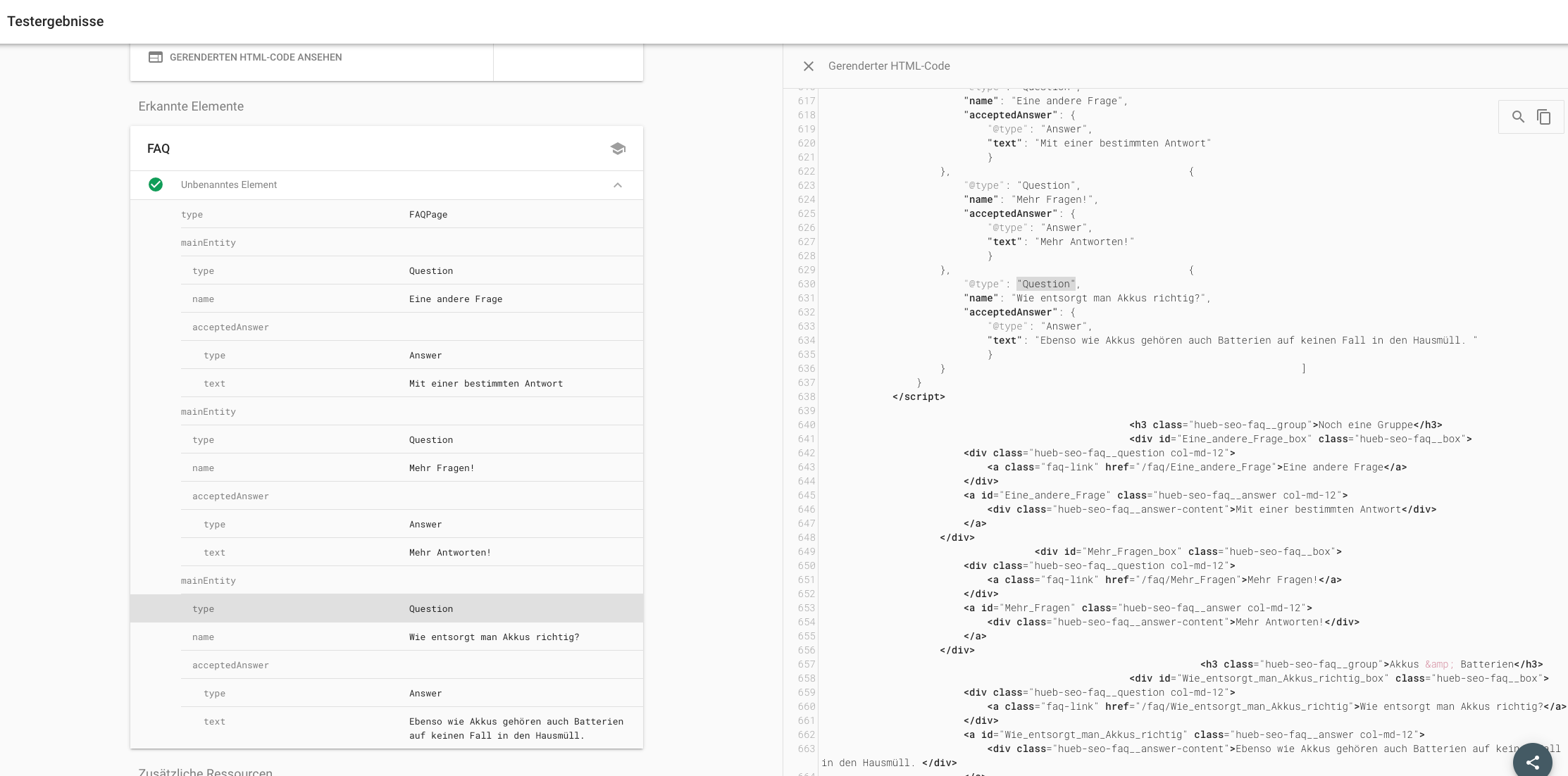Screen dimensions: 1568x776
Task: Click the 'Mehr Antworten!' text value
Action: click(450, 553)
